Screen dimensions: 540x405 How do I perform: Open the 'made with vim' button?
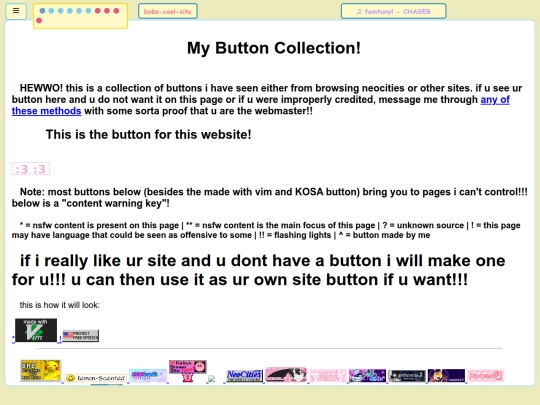point(36,330)
